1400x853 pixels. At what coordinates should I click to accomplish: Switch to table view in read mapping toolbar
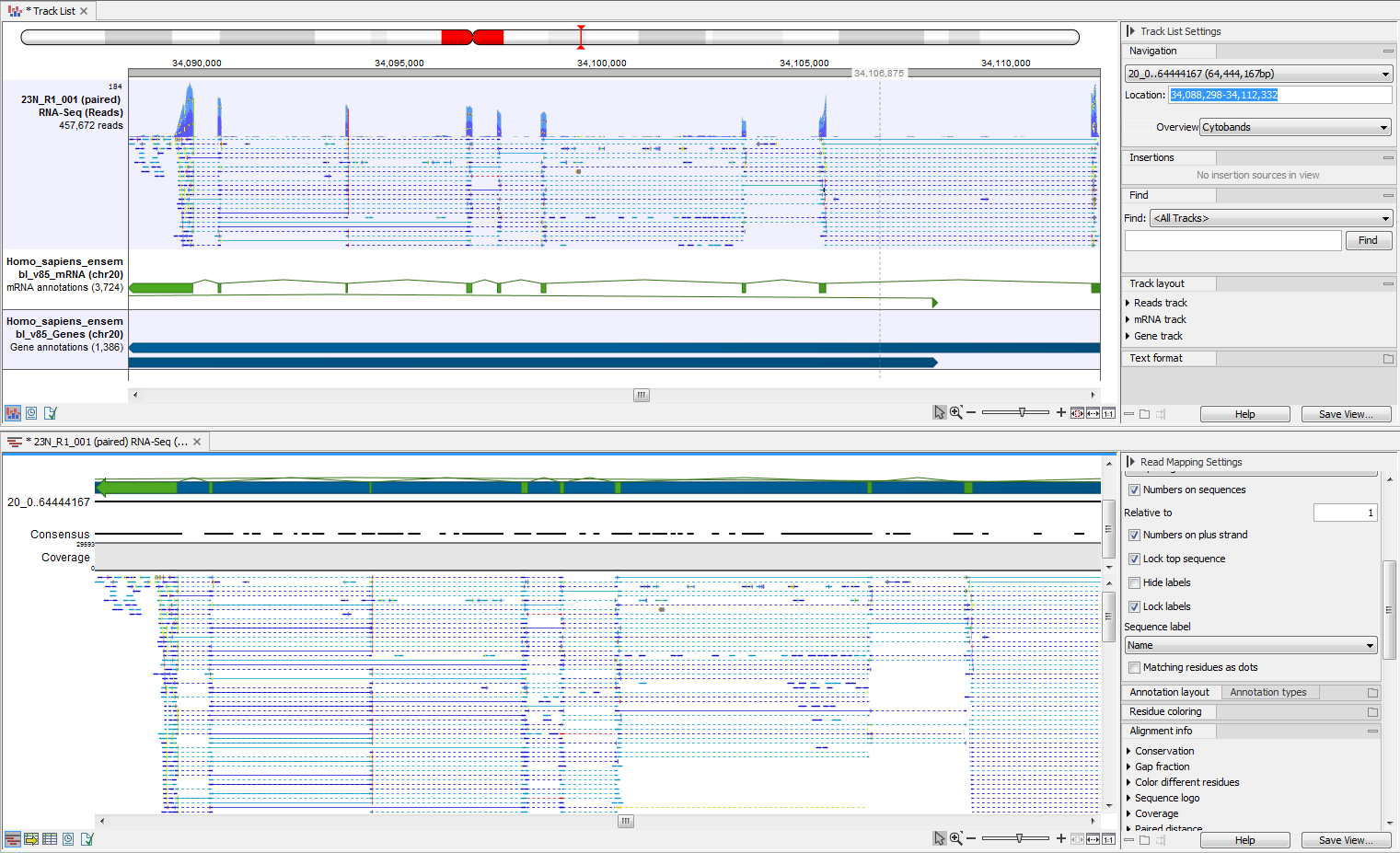(x=49, y=838)
